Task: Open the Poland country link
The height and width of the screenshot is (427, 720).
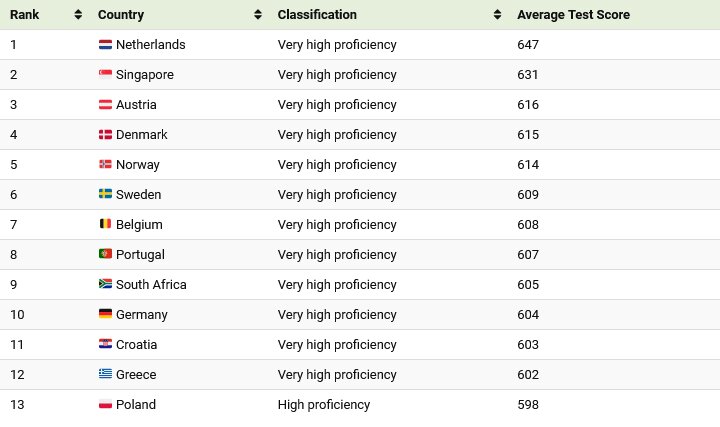Action: point(136,405)
